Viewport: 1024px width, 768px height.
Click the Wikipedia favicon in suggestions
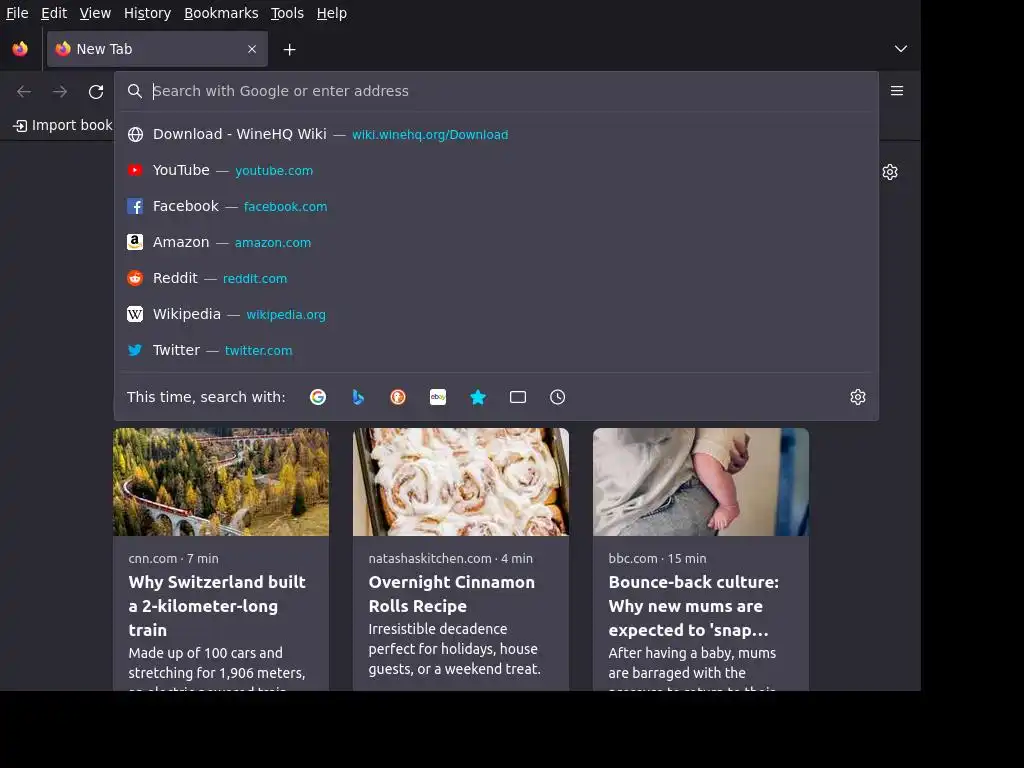coord(135,314)
